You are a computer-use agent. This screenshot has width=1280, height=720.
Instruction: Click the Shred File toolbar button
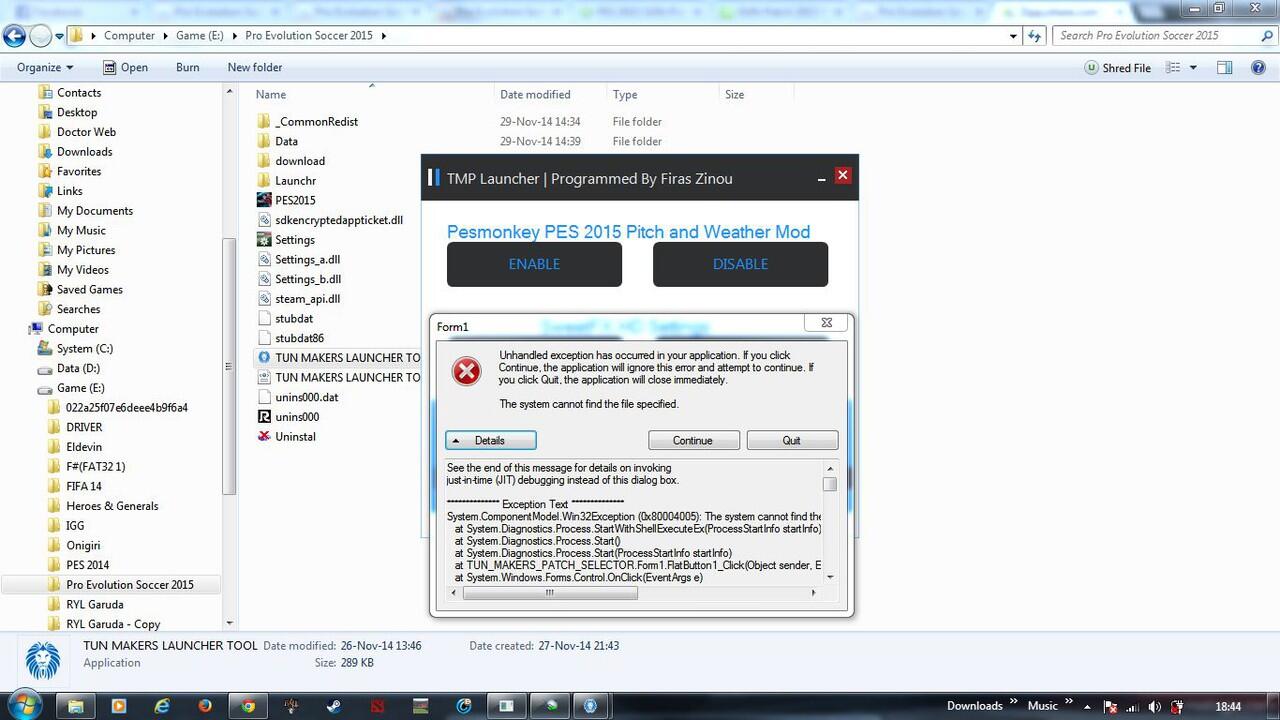(1117, 68)
